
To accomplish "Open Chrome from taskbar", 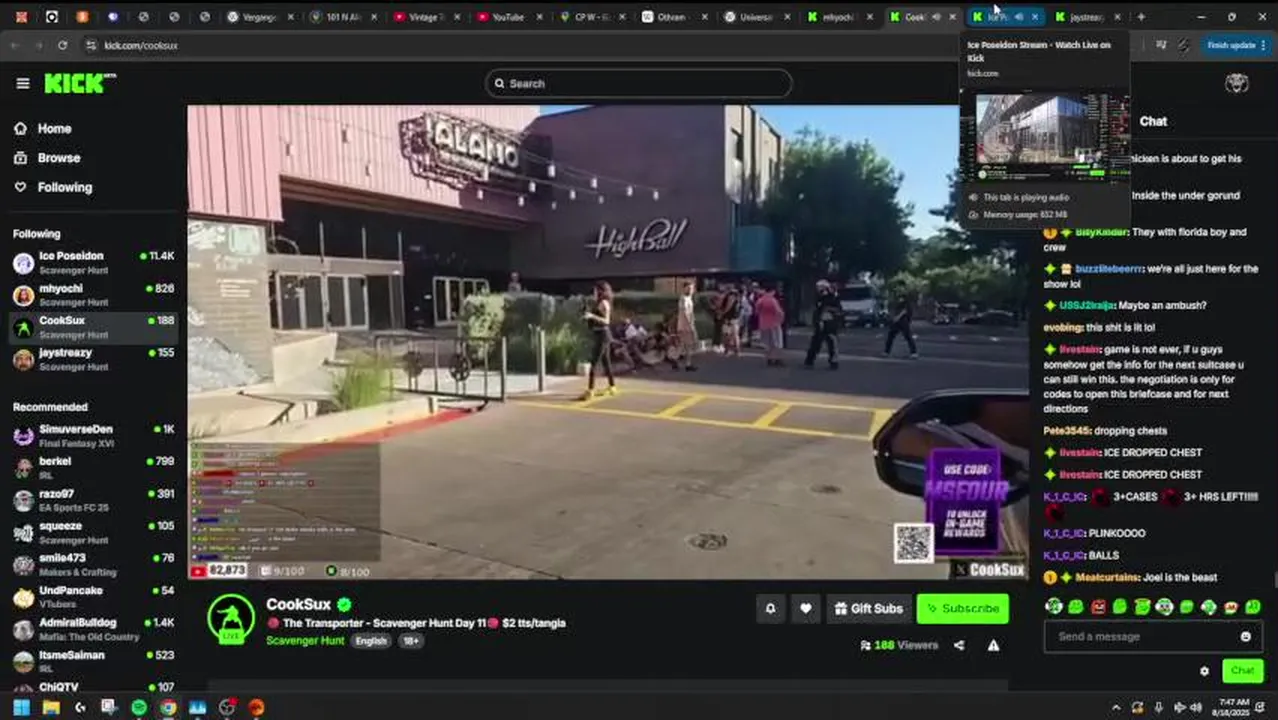I will pos(168,707).
